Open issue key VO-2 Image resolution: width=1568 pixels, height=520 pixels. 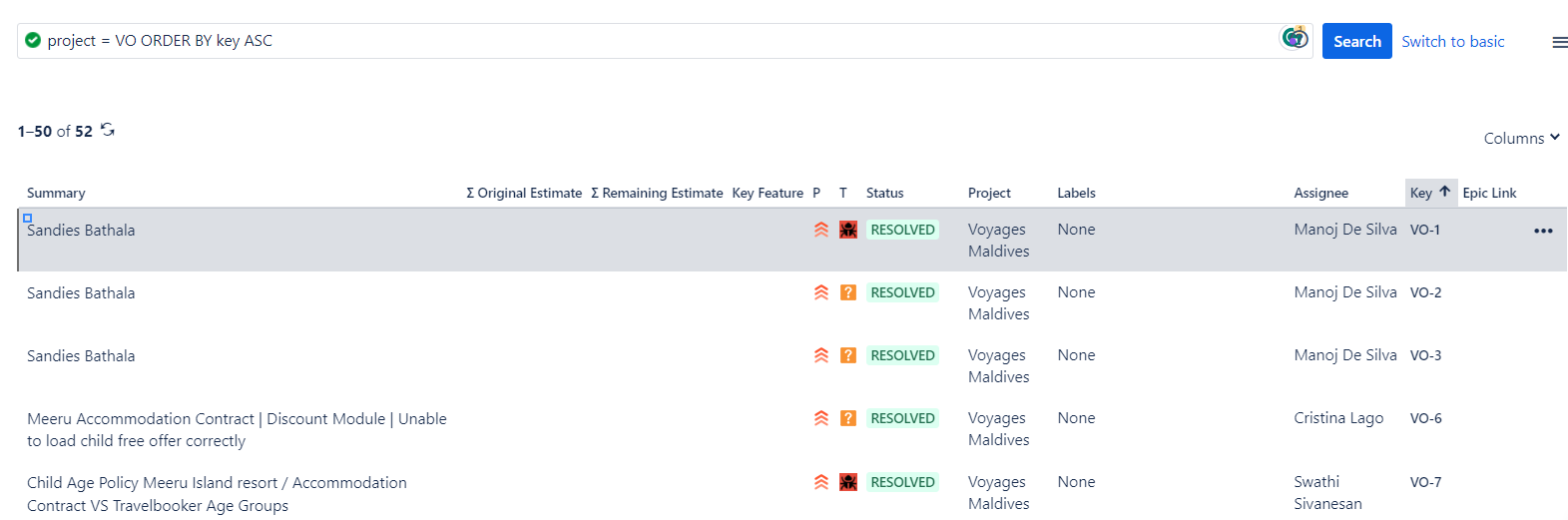[x=1425, y=292]
